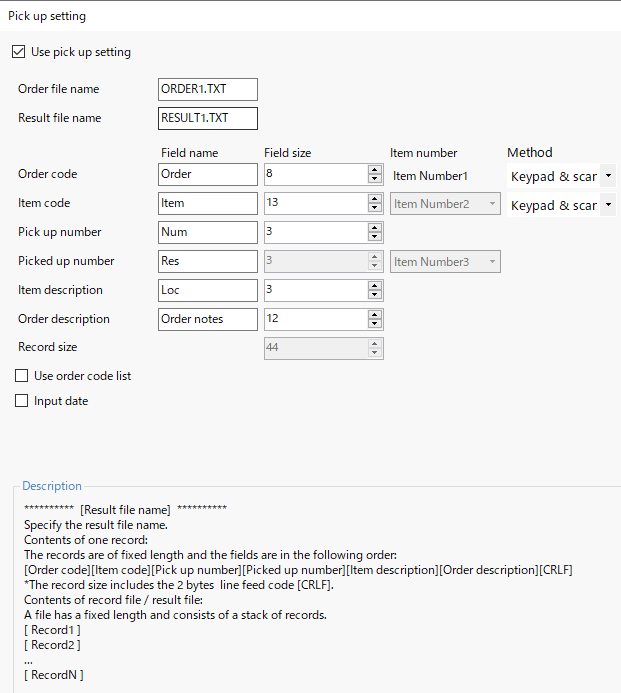Screen dimensions: 621x693
Task: Edit the Order file name field ORDER1.TXT
Action: pyautogui.click(x=208, y=89)
